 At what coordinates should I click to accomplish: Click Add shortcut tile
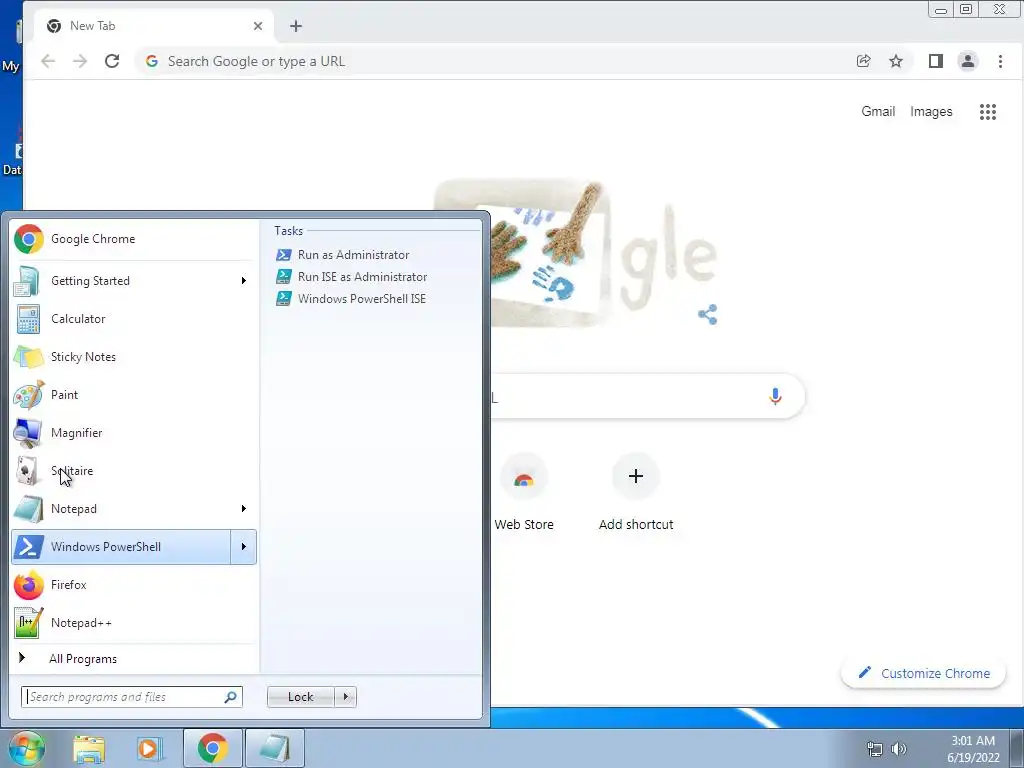636,492
